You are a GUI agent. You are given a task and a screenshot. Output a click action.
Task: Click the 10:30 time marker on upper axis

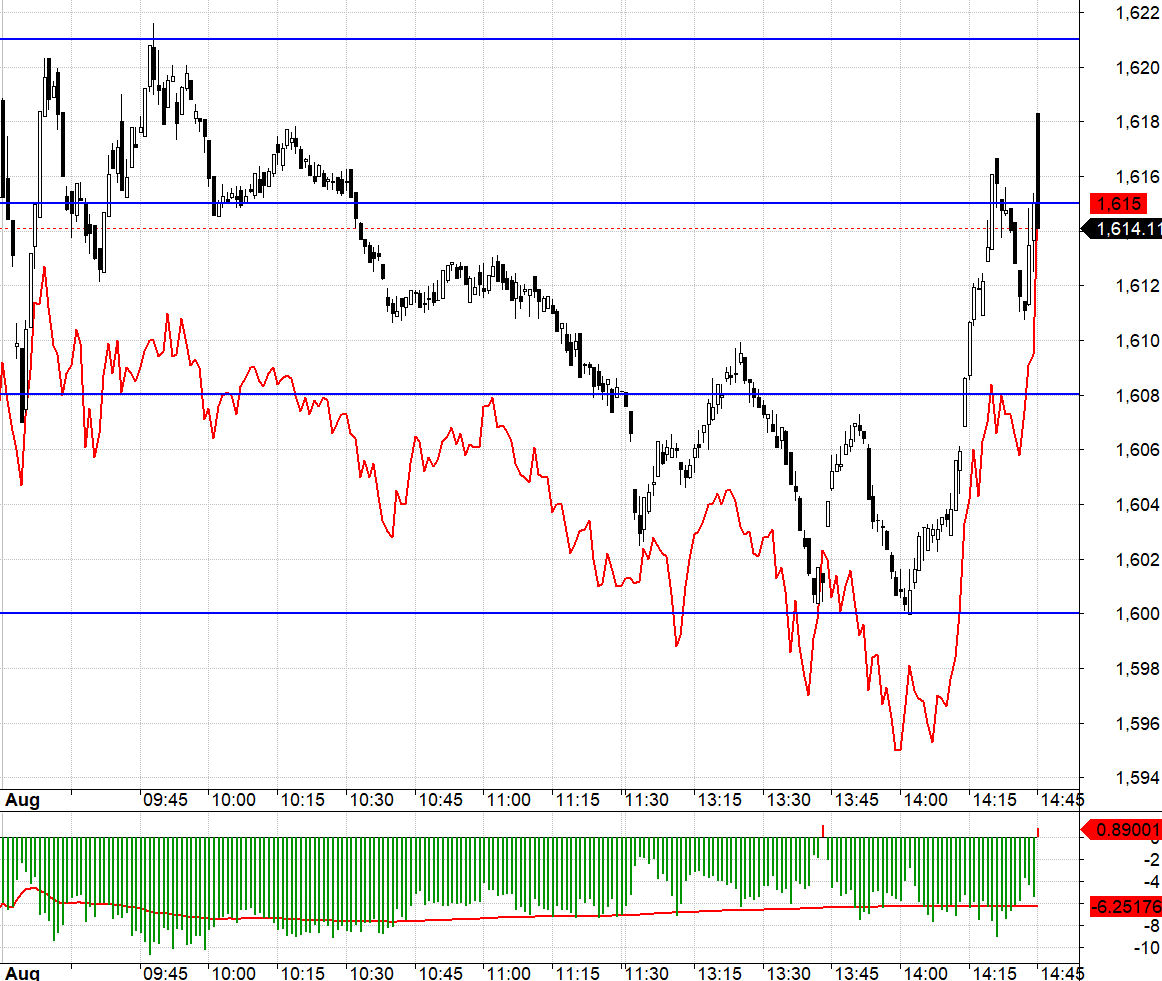[x=371, y=800]
